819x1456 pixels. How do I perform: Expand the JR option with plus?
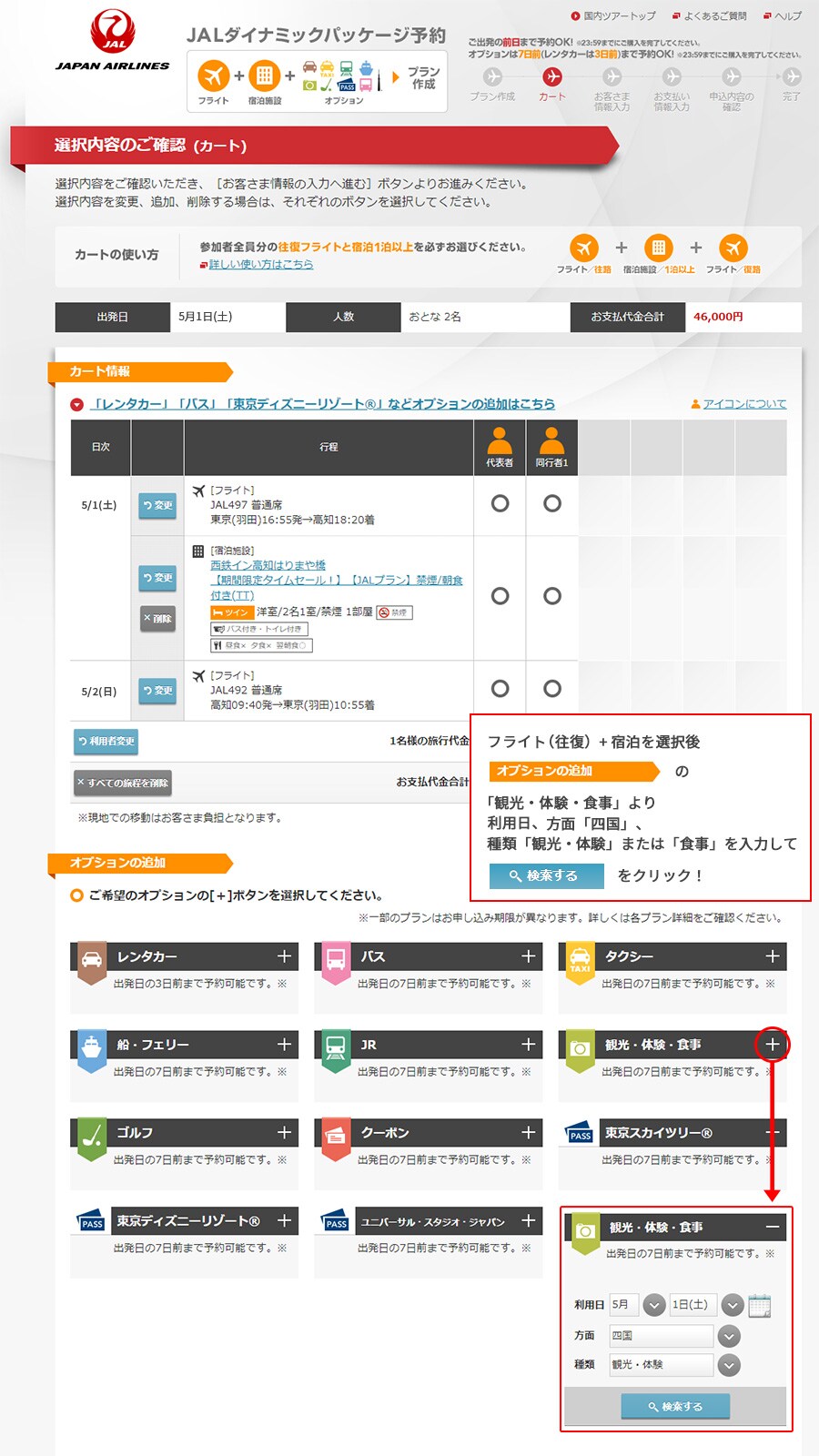(528, 1045)
